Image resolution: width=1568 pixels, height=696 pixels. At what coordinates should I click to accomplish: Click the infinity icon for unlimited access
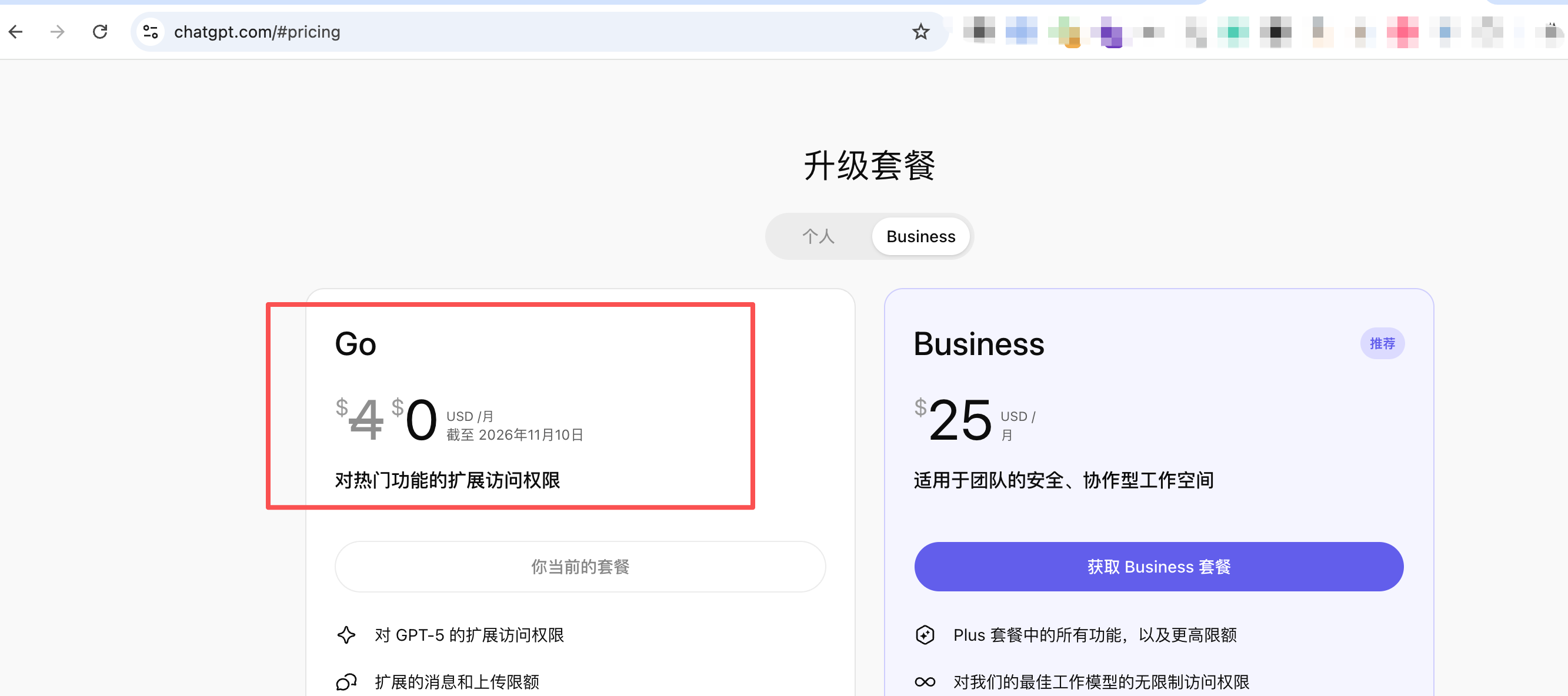[925, 681]
